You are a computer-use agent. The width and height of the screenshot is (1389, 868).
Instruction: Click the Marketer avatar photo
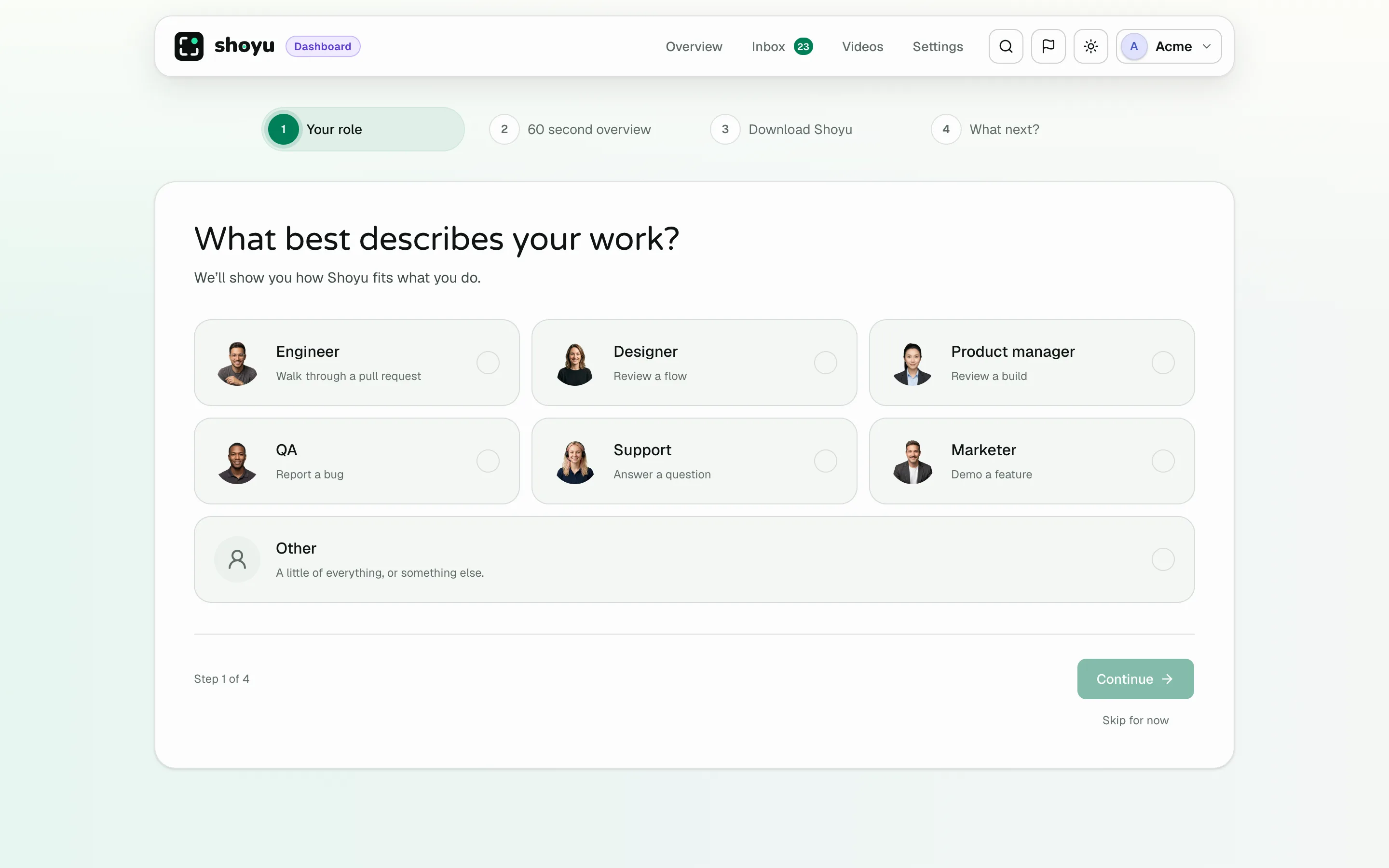click(x=912, y=461)
